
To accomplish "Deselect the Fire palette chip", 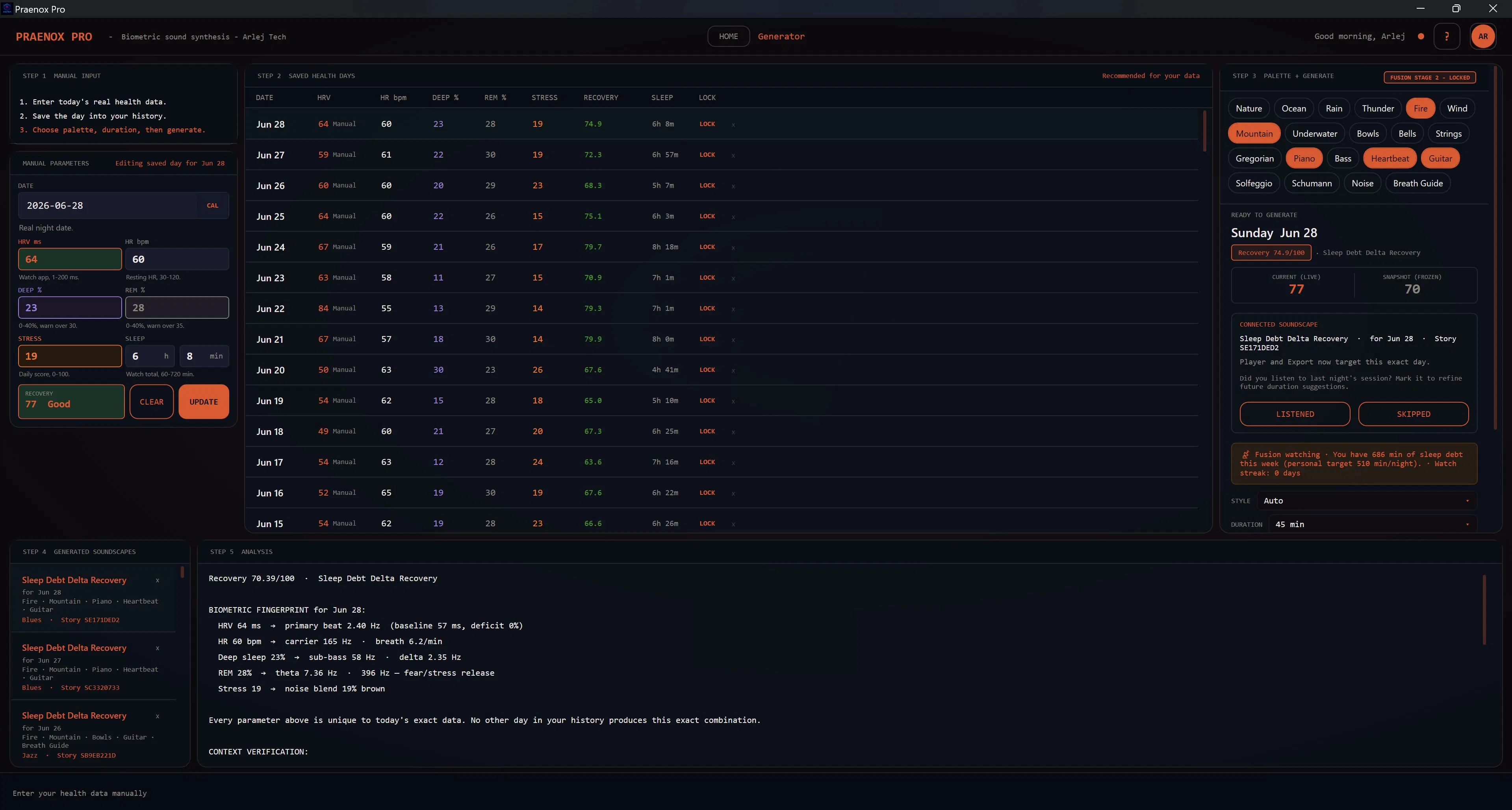I will [x=1421, y=109].
